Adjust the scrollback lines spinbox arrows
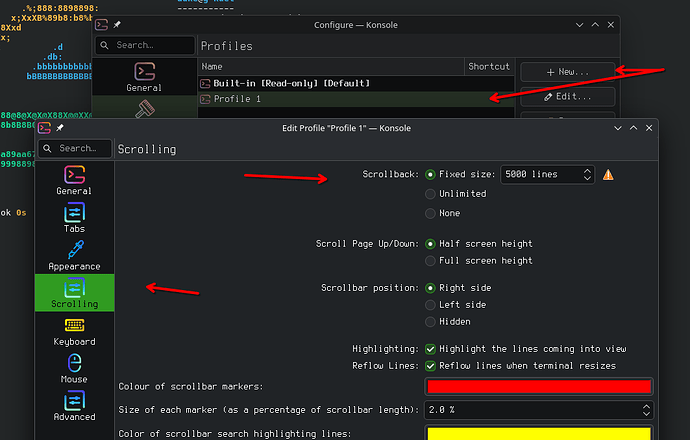The image size is (690, 440). tap(587, 174)
